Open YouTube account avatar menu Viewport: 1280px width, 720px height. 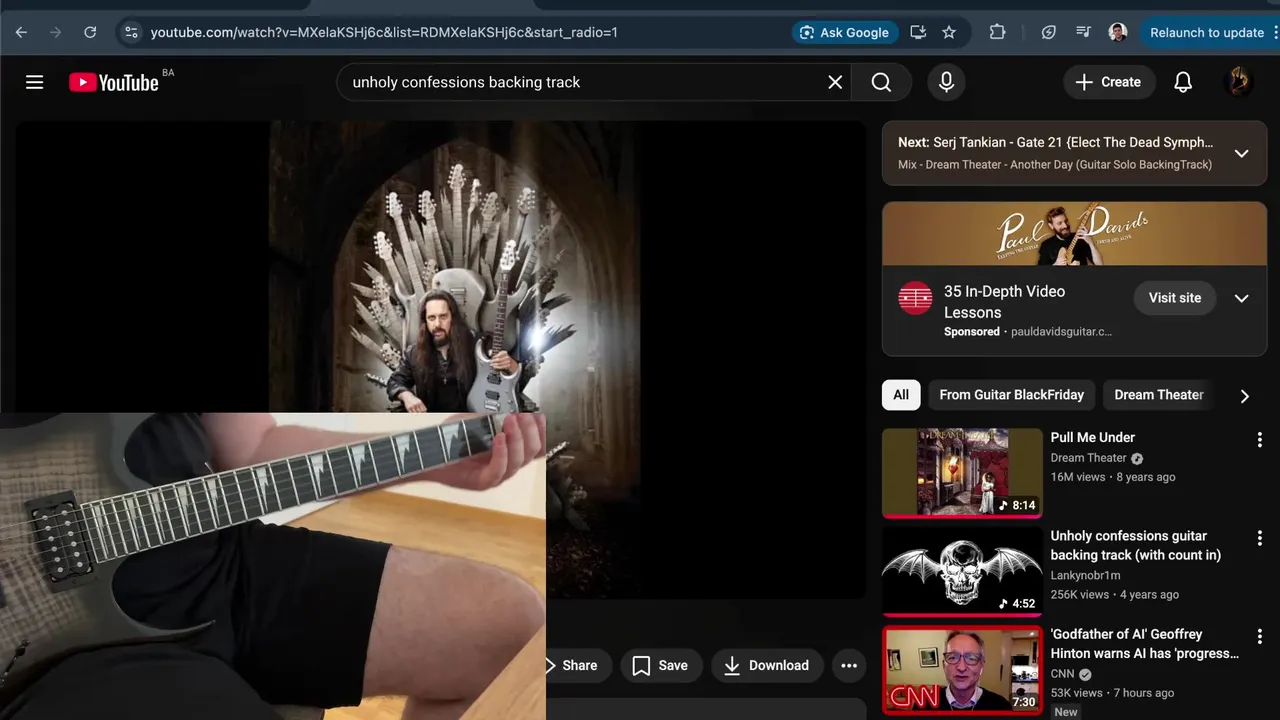pyautogui.click(x=1238, y=82)
